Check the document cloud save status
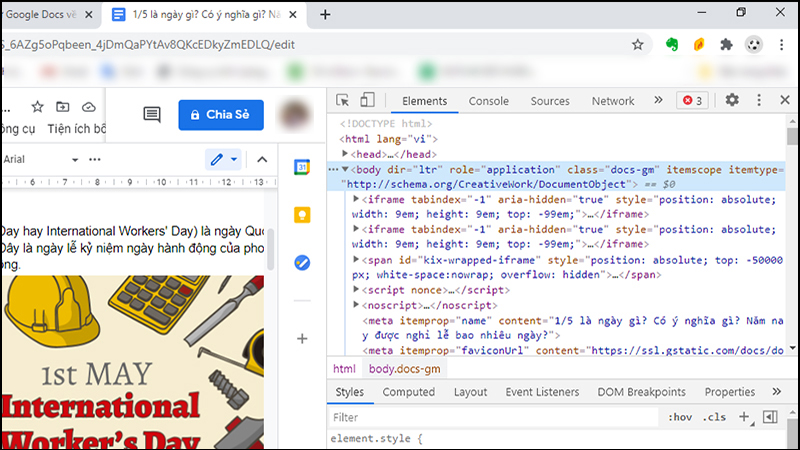 point(89,107)
